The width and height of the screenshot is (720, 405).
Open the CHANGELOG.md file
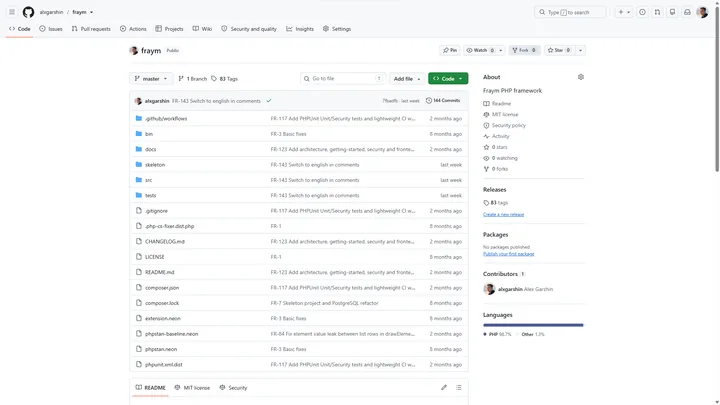pos(164,242)
